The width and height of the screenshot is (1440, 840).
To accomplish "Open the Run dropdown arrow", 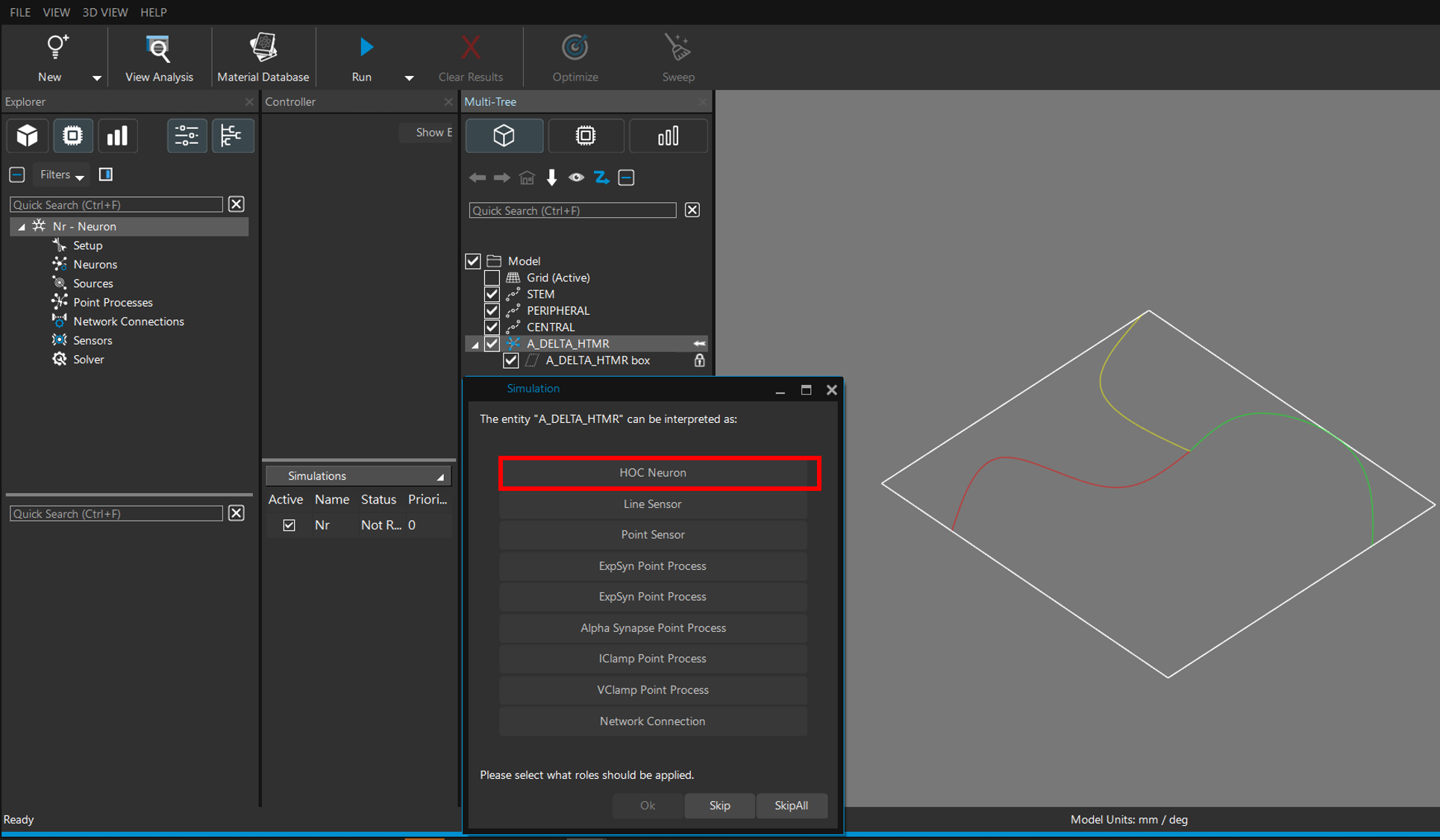I will click(409, 78).
